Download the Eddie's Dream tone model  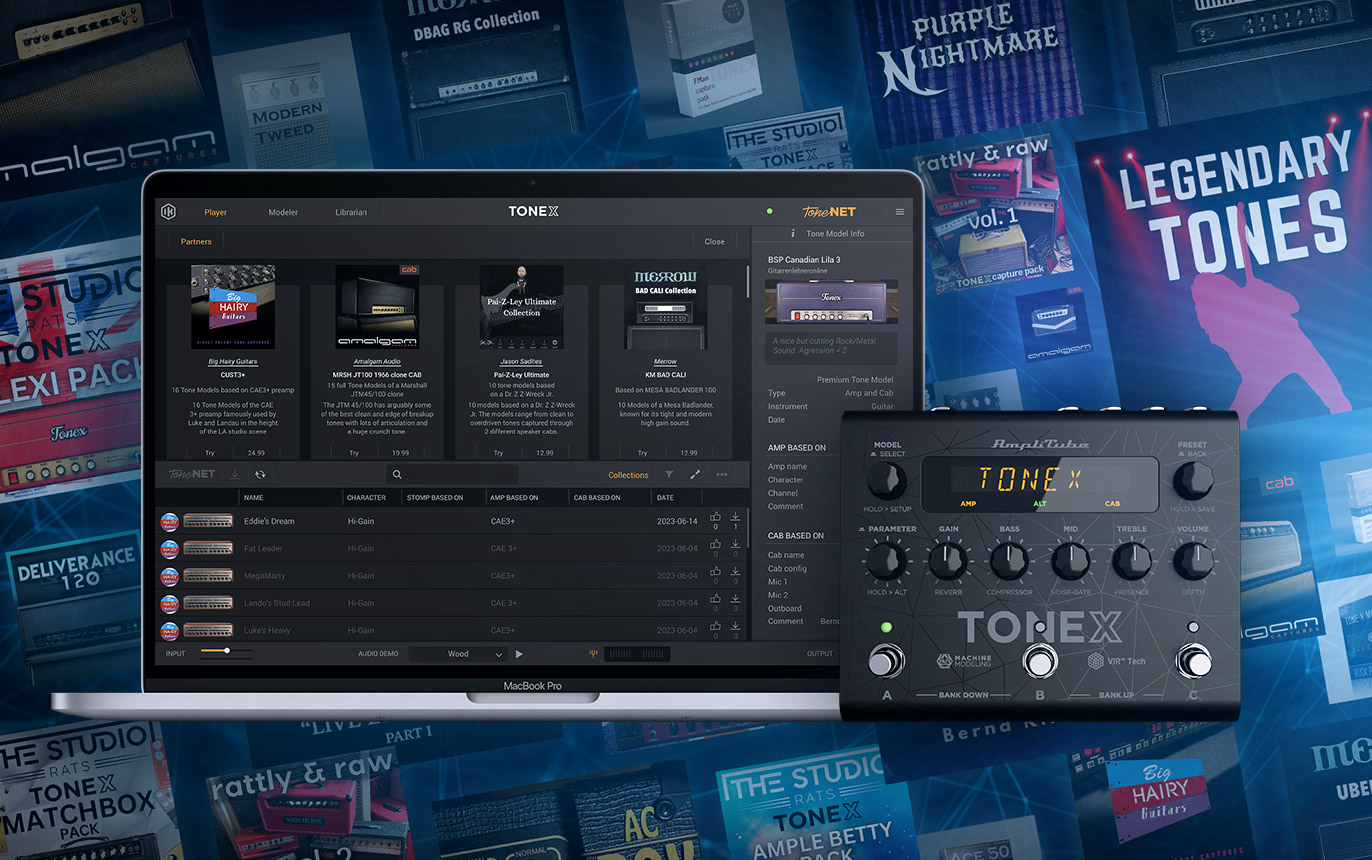[x=735, y=517]
